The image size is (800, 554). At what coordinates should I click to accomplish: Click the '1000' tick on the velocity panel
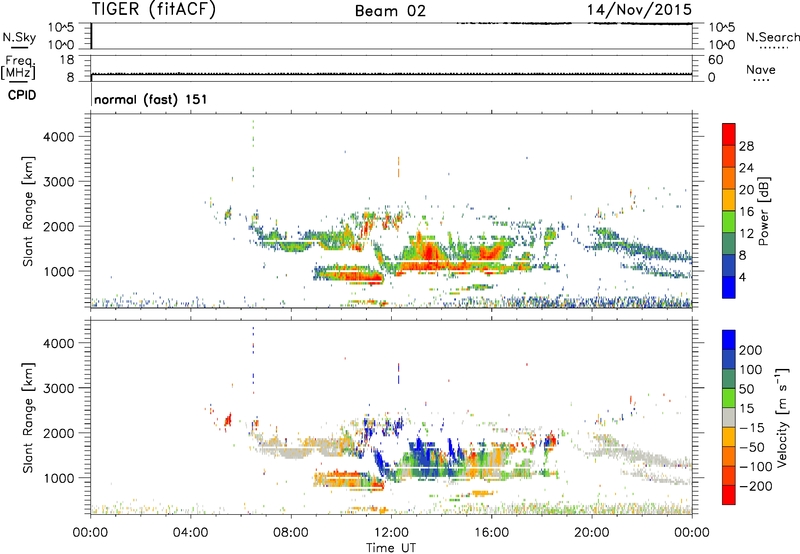58,478
